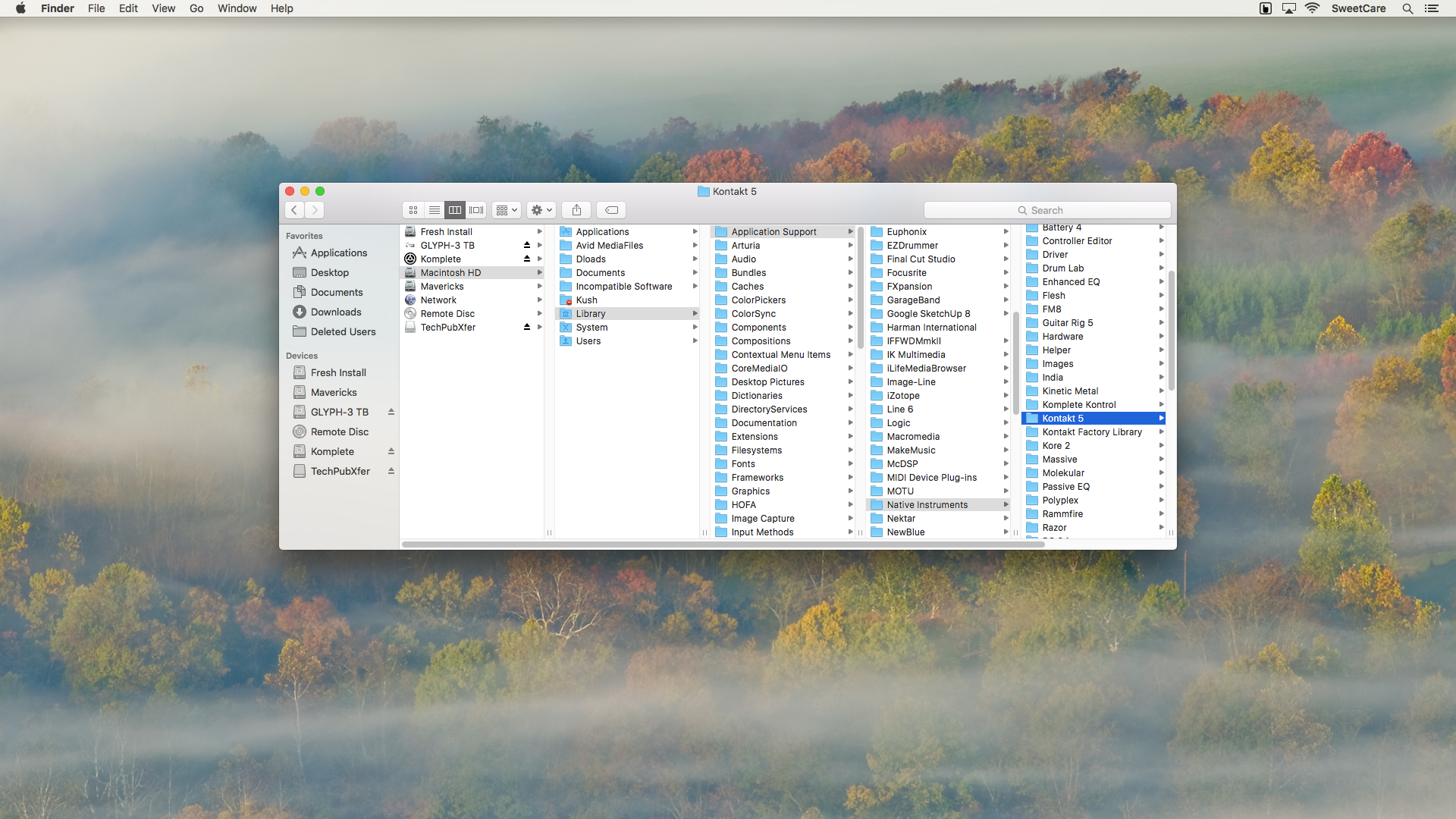Eject TechPubXfer in the first column
Screen dimensions: 1456x819
click(x=527, y=328)
